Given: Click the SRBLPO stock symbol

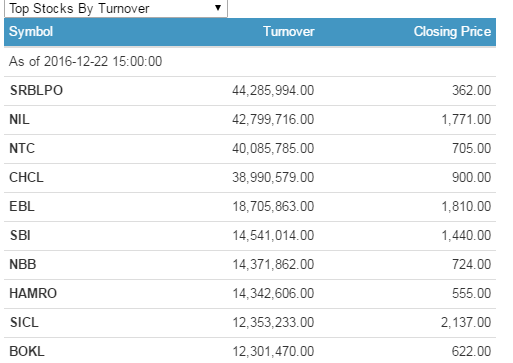Looking at the screenshot, I should 36,90.
